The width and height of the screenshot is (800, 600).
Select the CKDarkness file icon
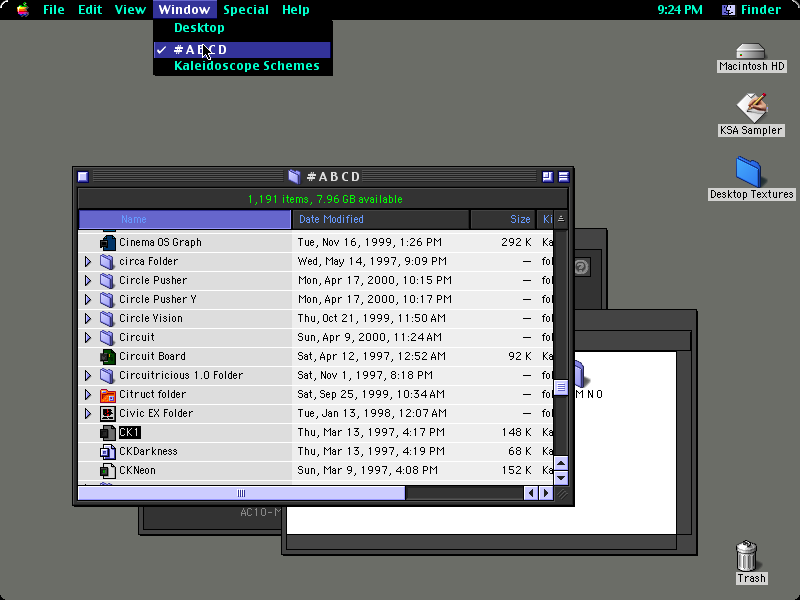pyautogui.click(x=108, y=452)
